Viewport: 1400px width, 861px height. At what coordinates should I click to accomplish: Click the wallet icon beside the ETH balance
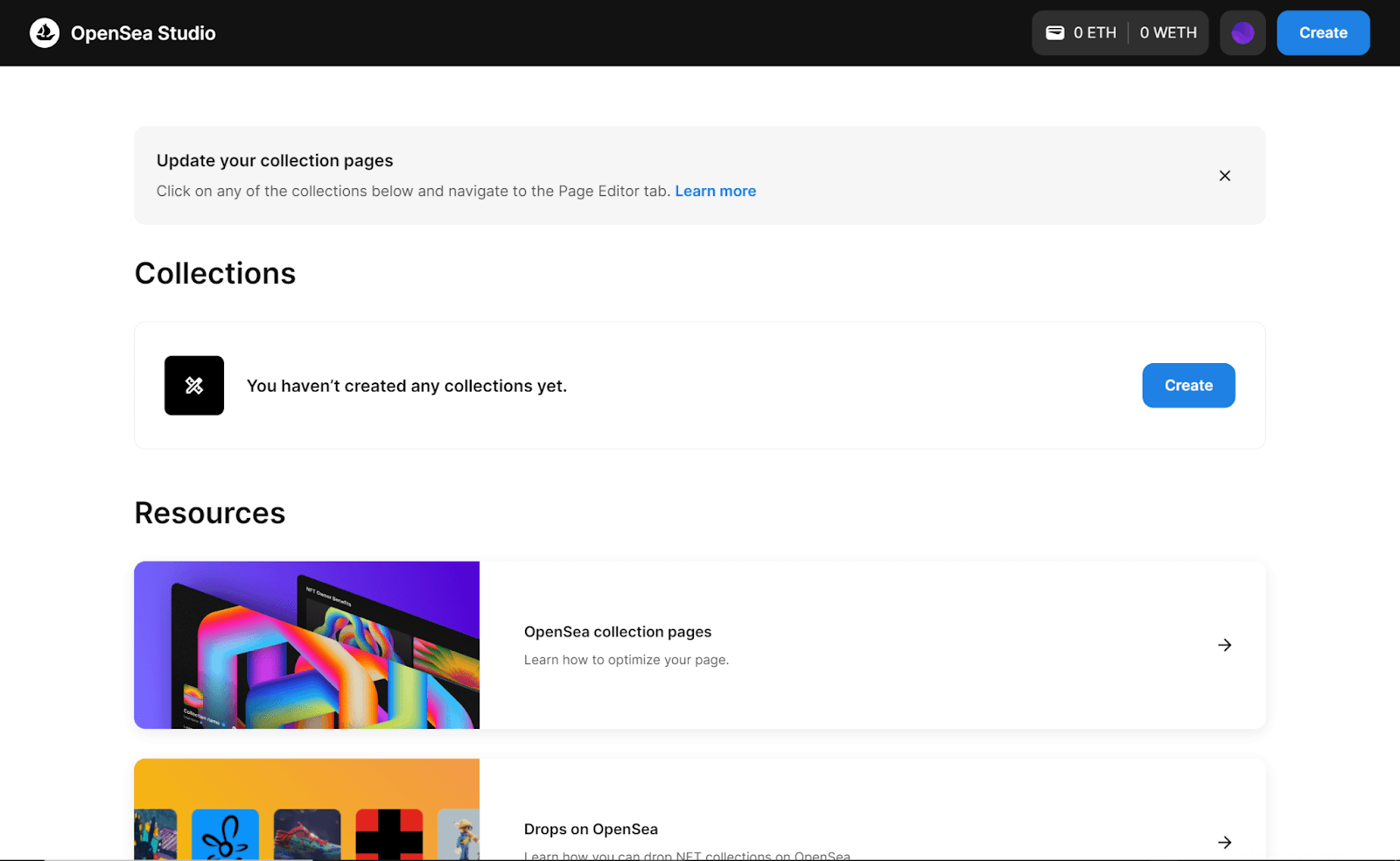(1054, 32)
